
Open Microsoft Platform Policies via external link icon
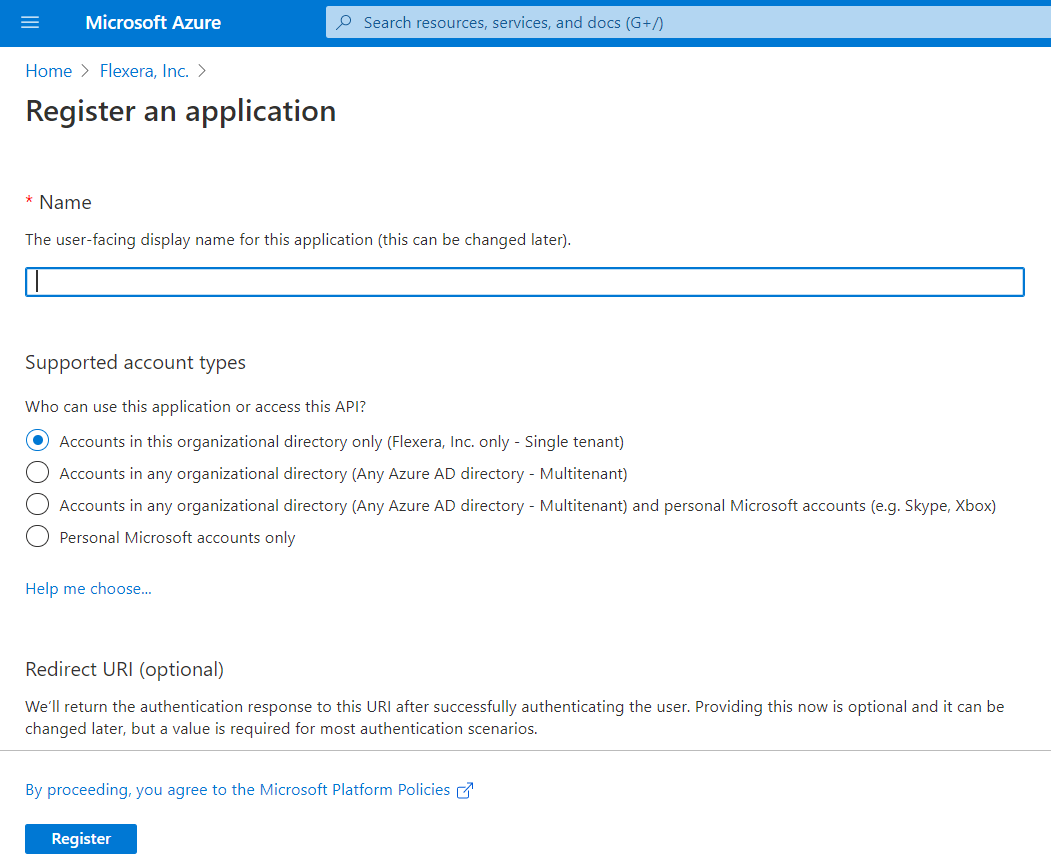(464, 790)
